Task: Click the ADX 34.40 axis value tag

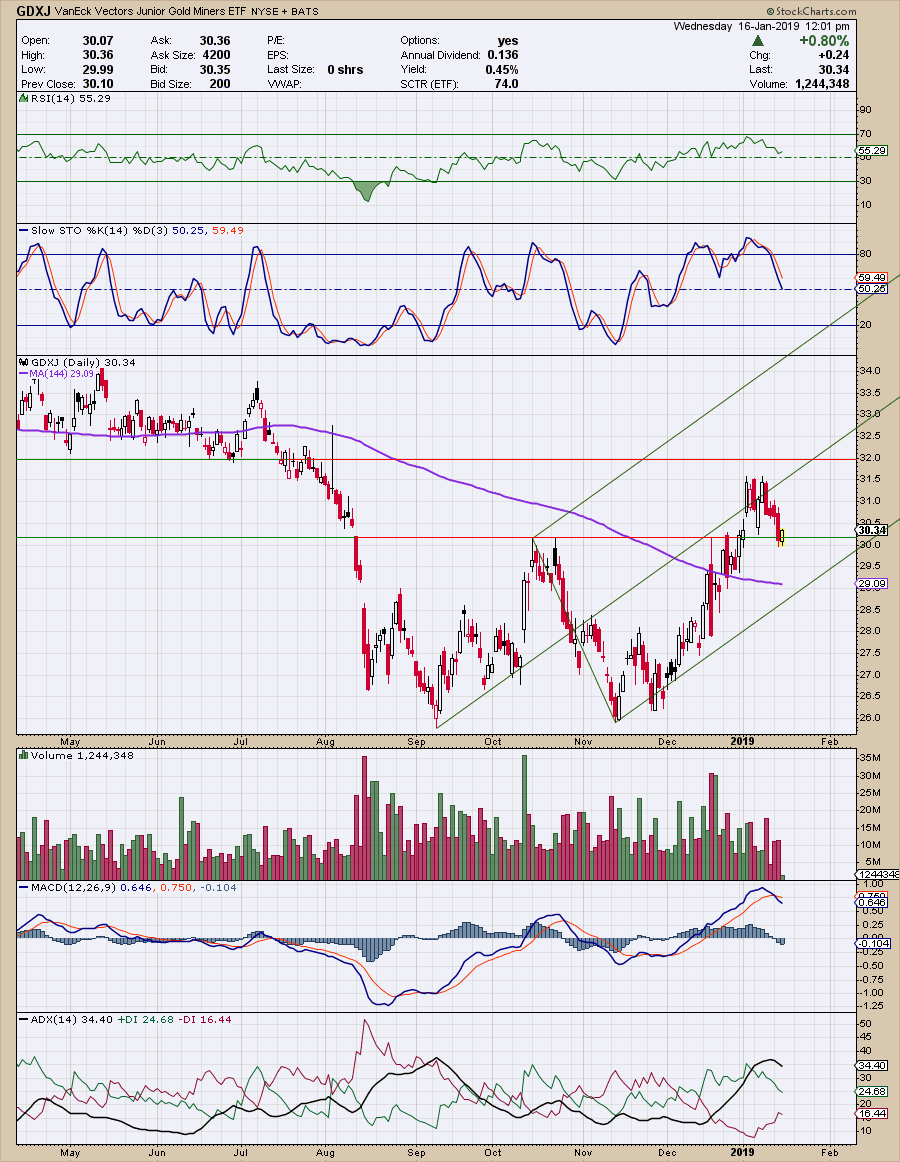Action: tap(872, 1066)
